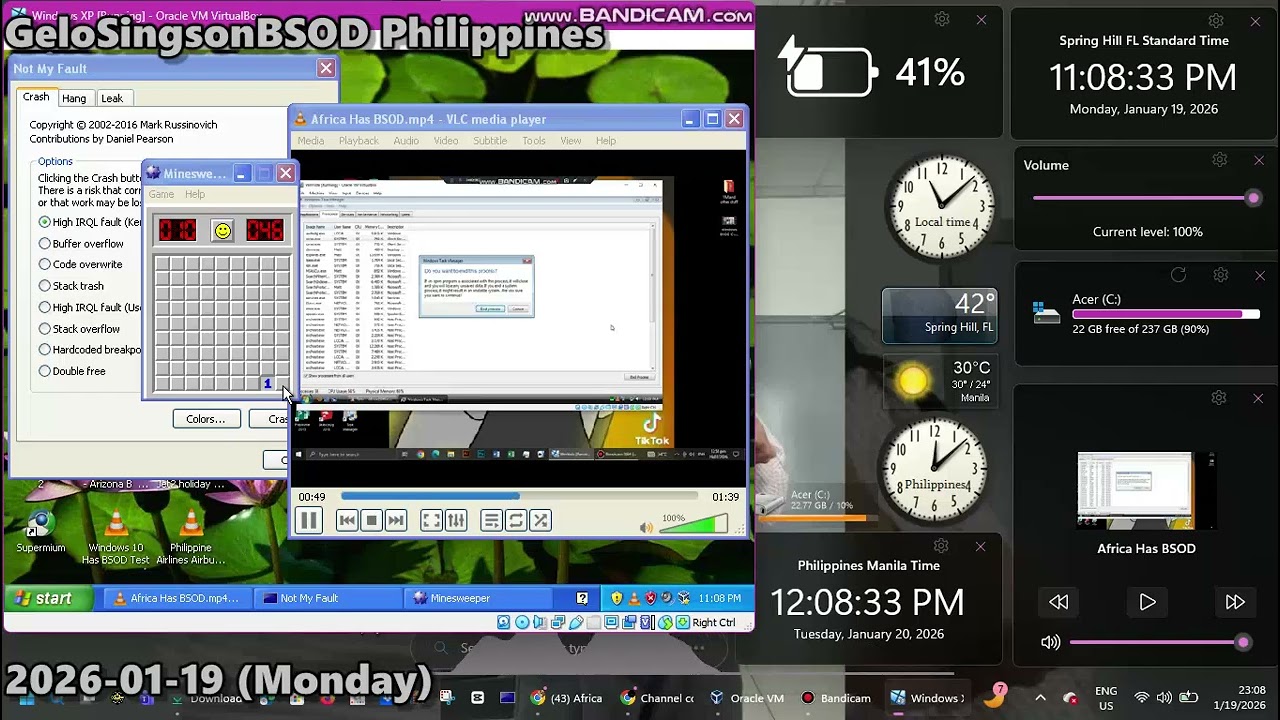Image resolution: width=1280 pixels, height=720 pixels.
Task: Open the Minesweeper Help menu
Action: point(195,194)
